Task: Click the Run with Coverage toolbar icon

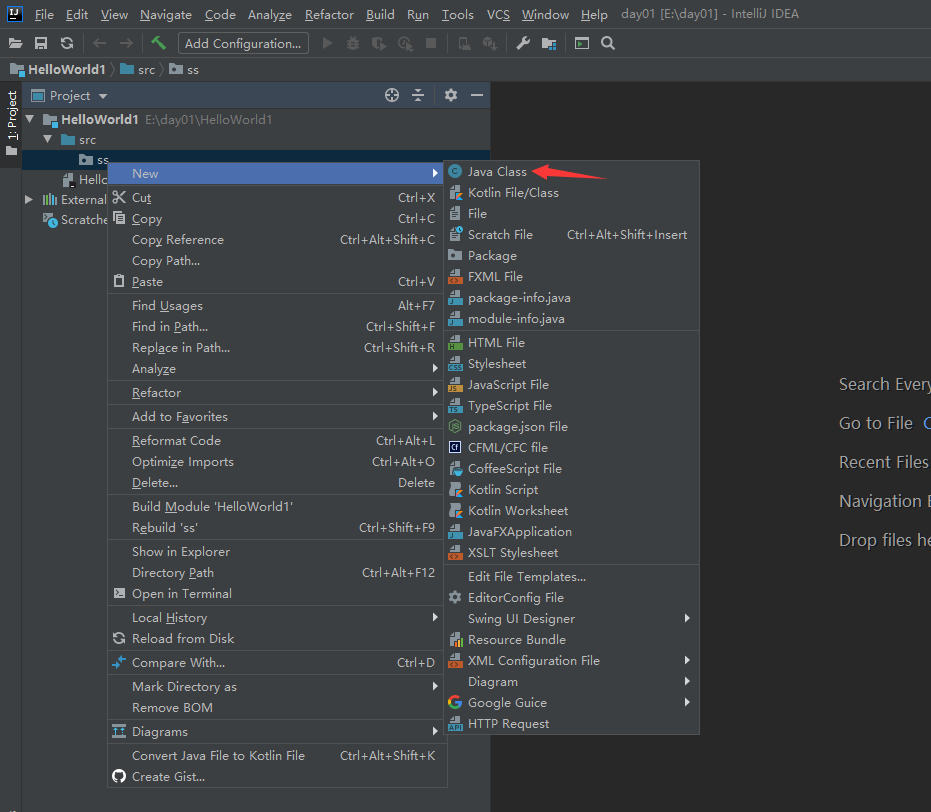Action: (x=379, y=43)
